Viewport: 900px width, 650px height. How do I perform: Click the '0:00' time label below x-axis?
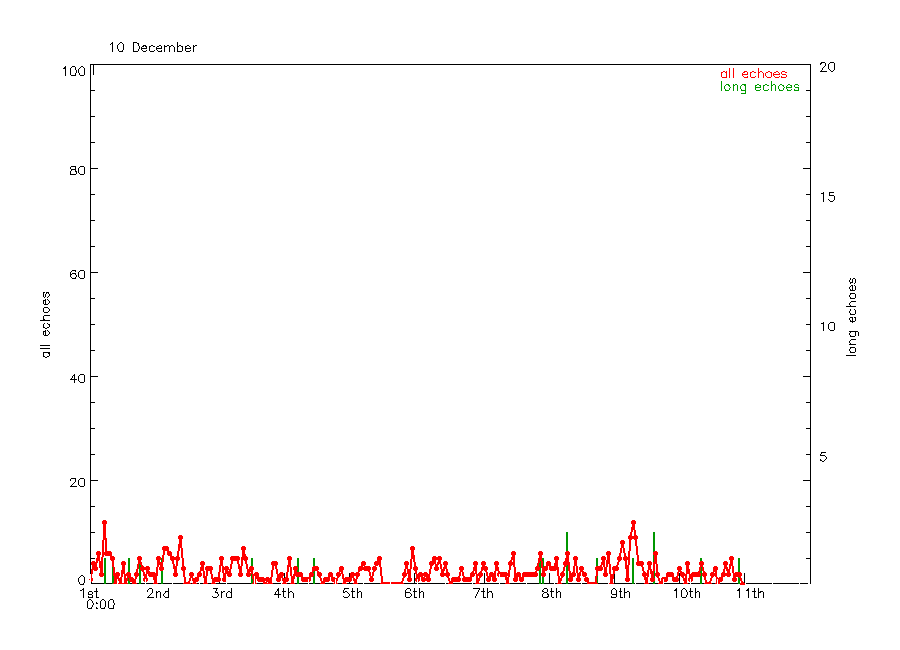100,605
